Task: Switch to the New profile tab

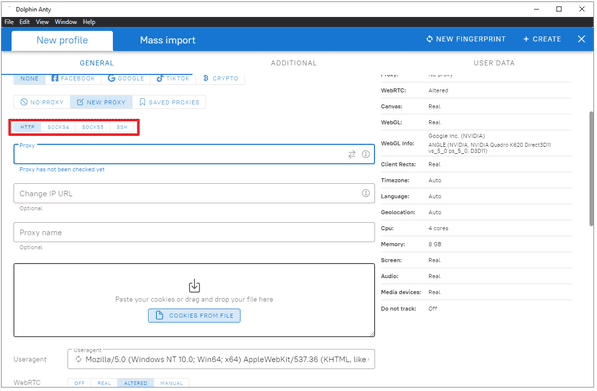Action: pyautogui.click(x=62, y=40)
